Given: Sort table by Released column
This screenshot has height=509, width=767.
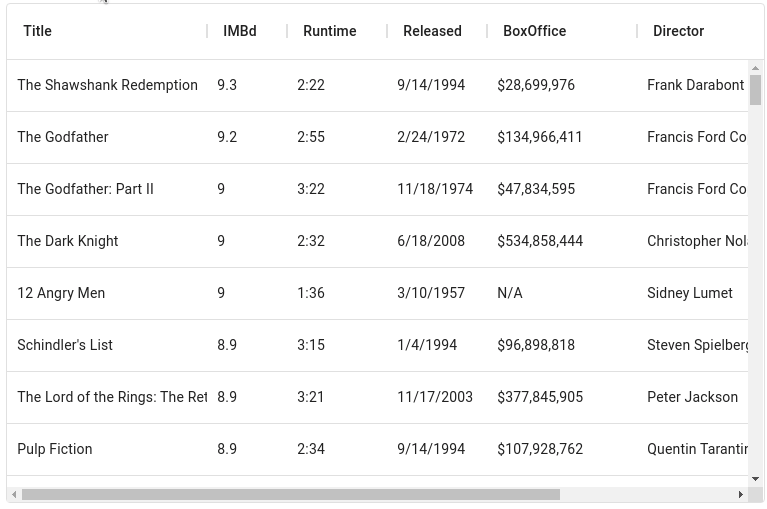Looking at the screenshot, I should click(432, 31).
